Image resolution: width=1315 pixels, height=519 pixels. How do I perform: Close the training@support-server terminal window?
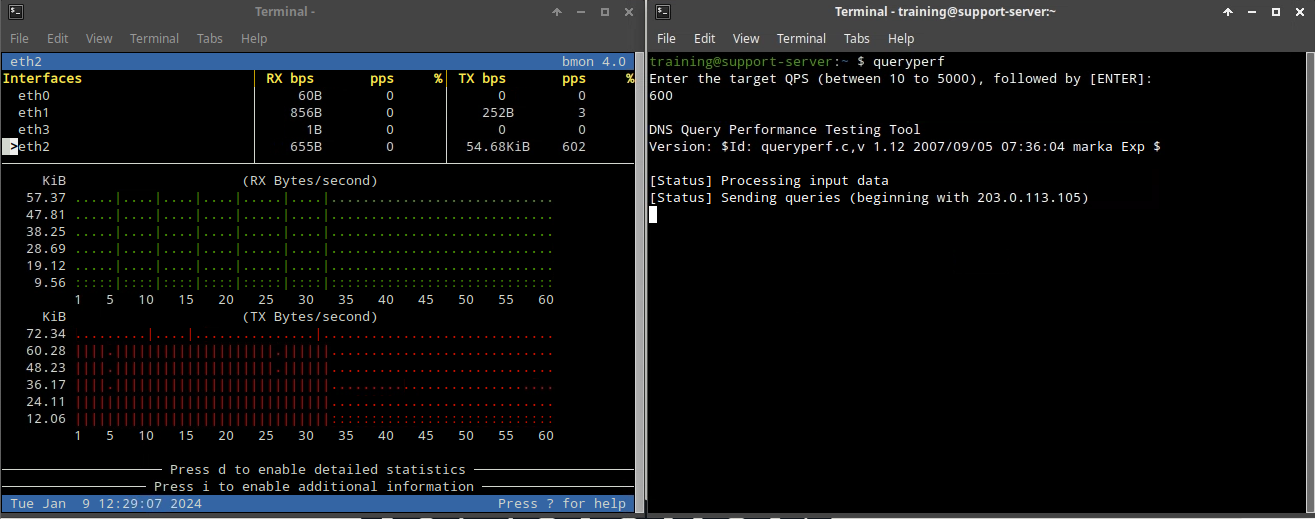tap(1298, 12)
